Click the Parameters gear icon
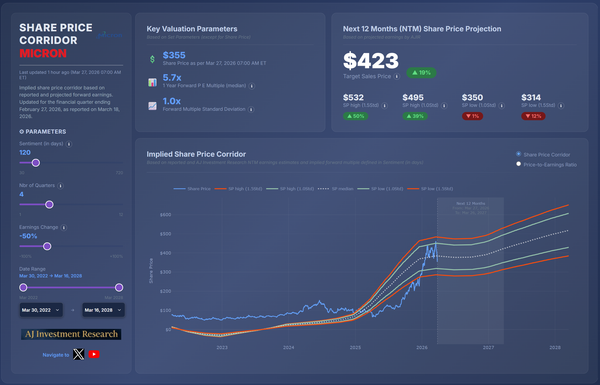The height and width of the screenshot is (385, 600). coord(21,131)
